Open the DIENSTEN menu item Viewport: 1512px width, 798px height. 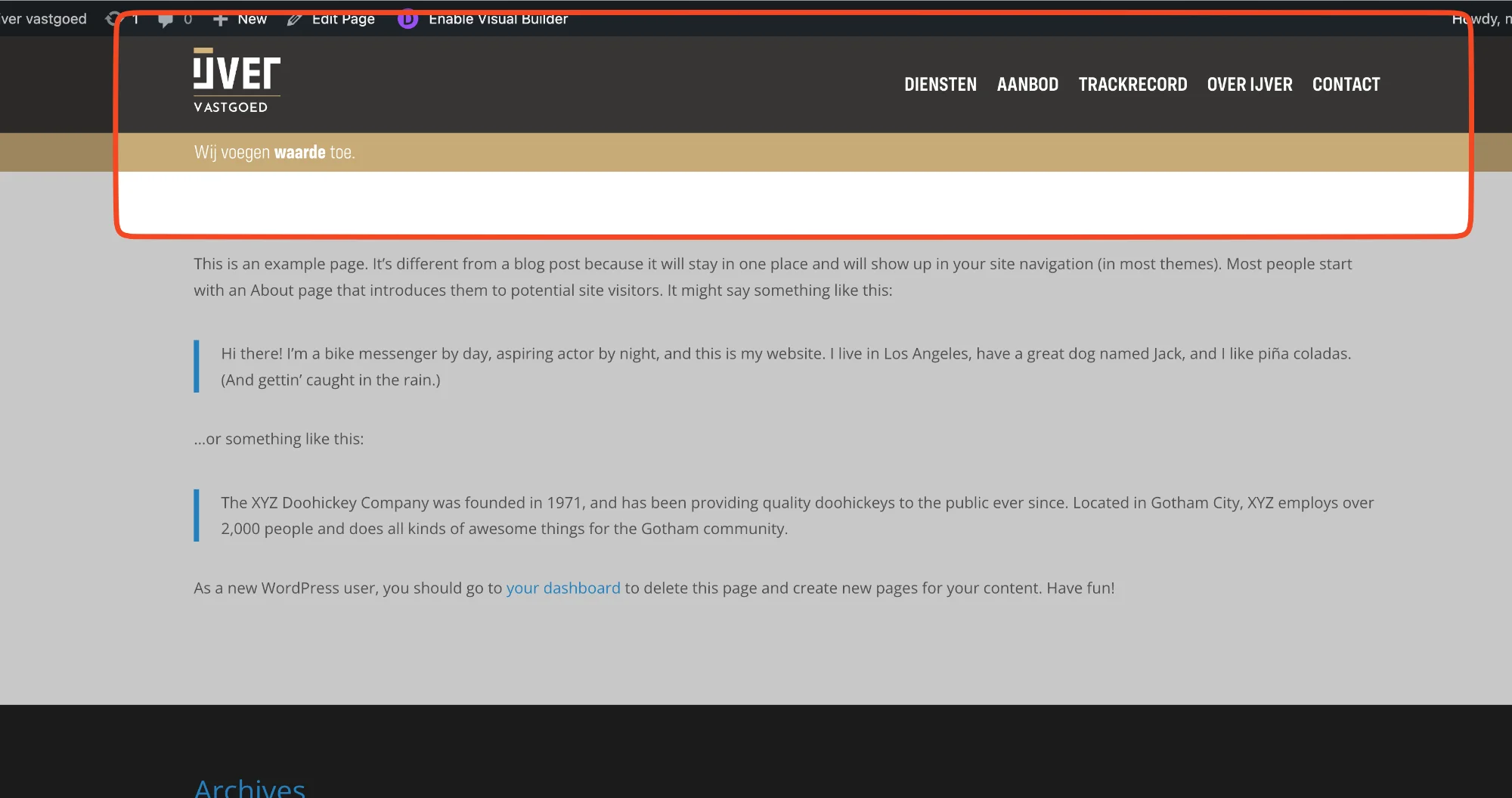(x=940, y=85)
